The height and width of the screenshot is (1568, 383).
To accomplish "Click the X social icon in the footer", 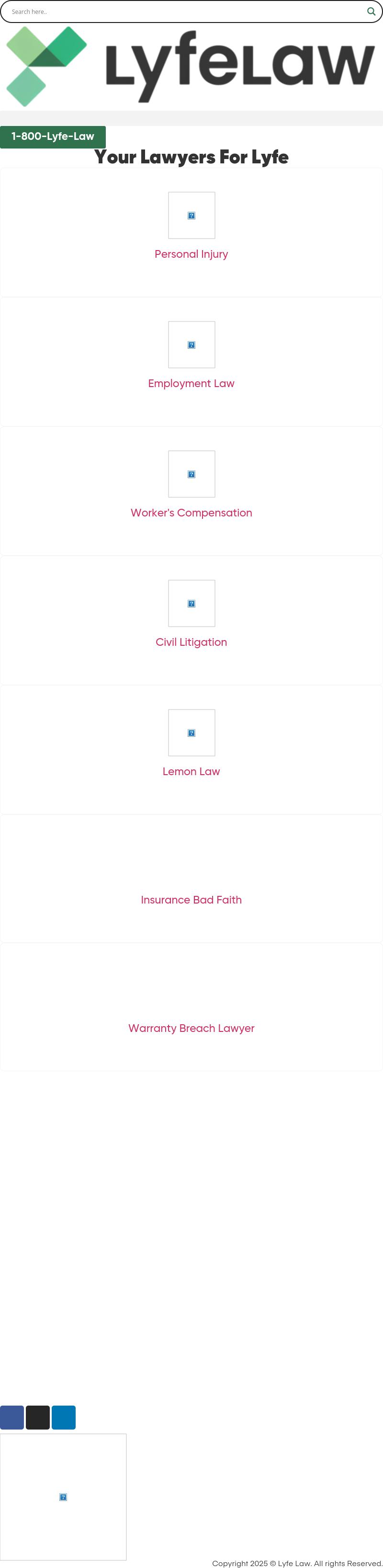I will click(38, 1417).
